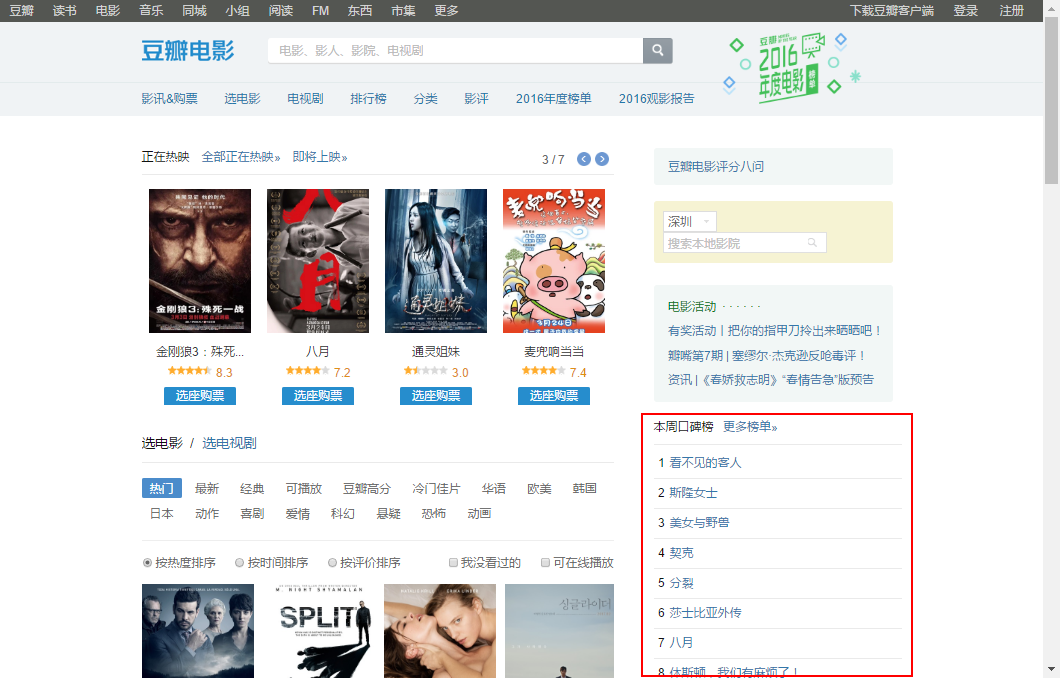Screen dimensions: 1060x678
Task: Click the 豆瓣电影 logo
Action: pos(188,51)
